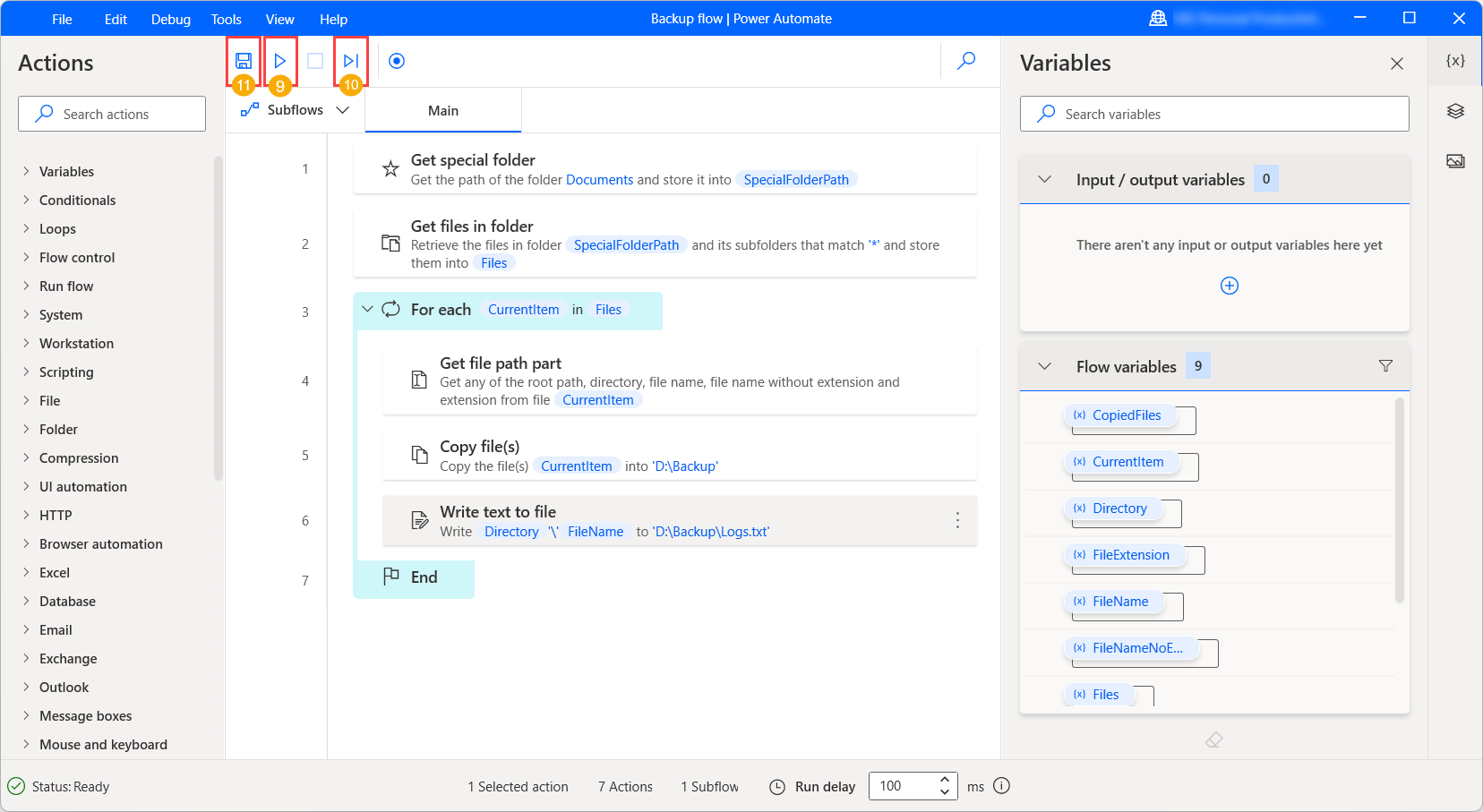
Task: Expand the Excel actions group
Action: pos(55,572)
